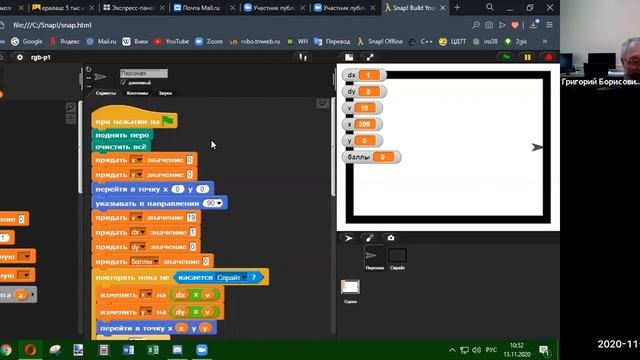
Task: Edit the sprite name field Персонаж
Action: (144, 73)
